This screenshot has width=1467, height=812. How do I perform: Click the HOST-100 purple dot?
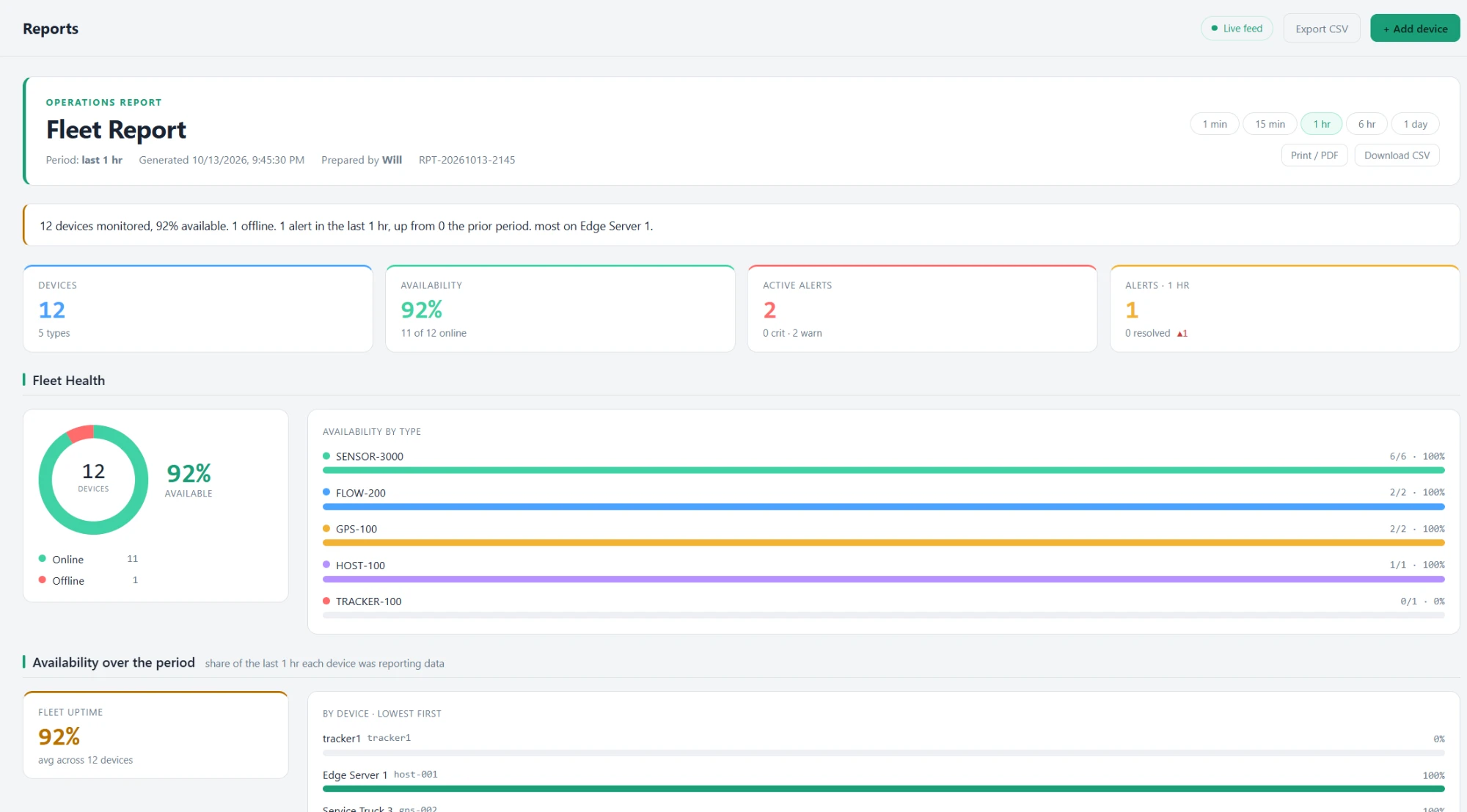coord(326,565)
